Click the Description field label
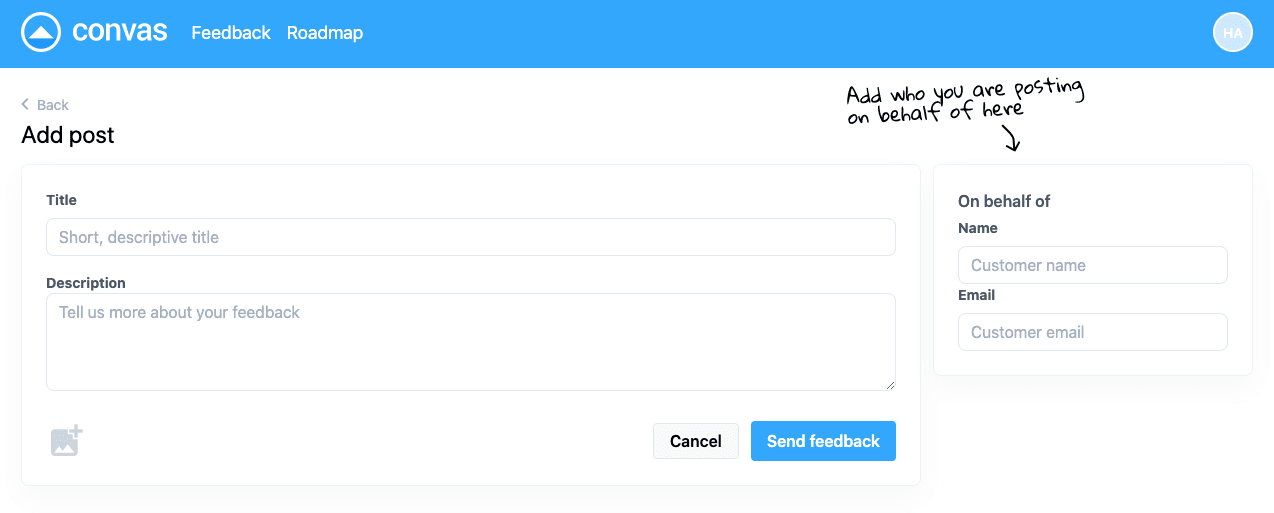1274x513 pixels. [x=86, y=283]
